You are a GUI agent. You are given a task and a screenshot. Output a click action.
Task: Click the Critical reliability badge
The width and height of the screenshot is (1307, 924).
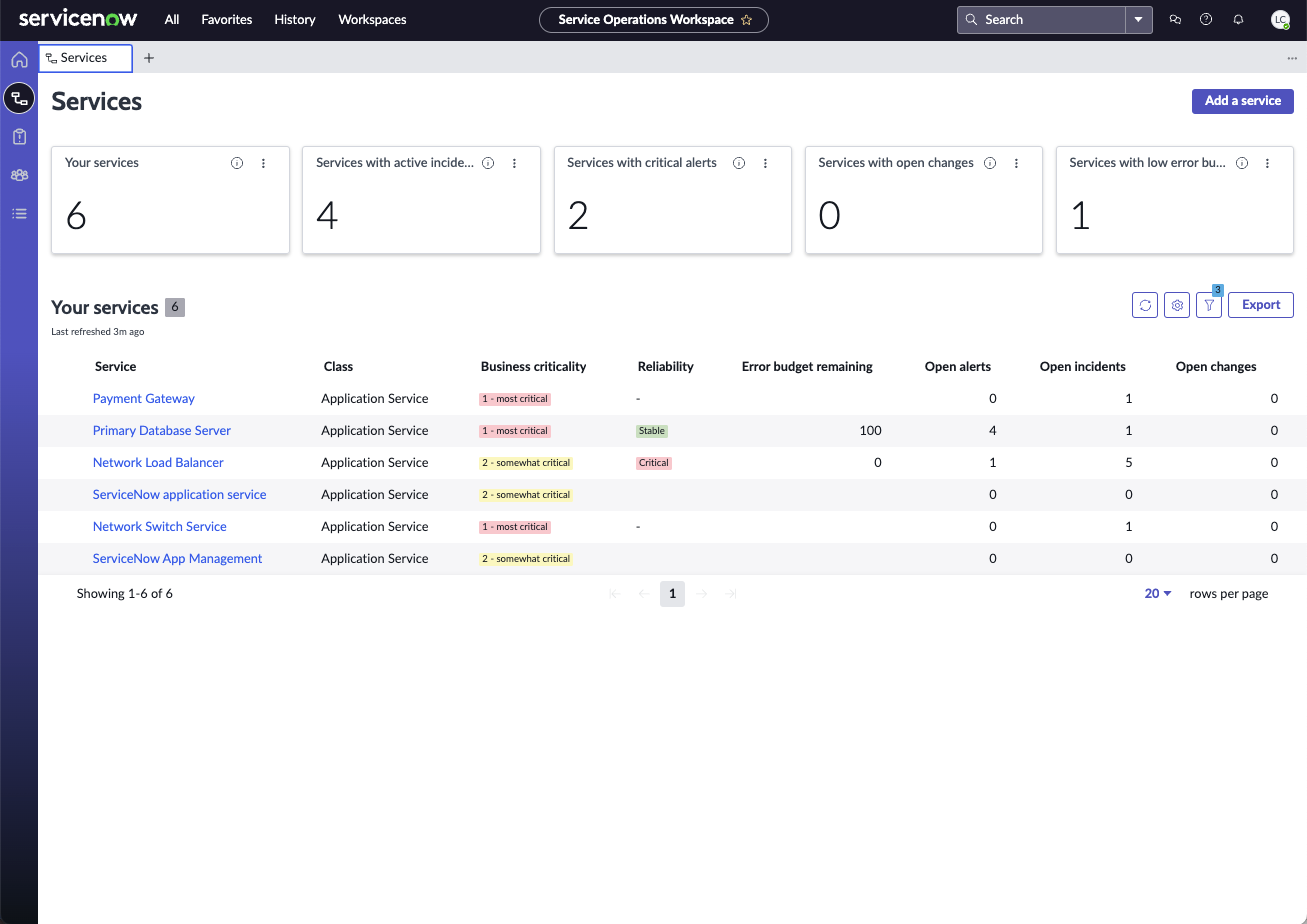(x=654, y=463)
